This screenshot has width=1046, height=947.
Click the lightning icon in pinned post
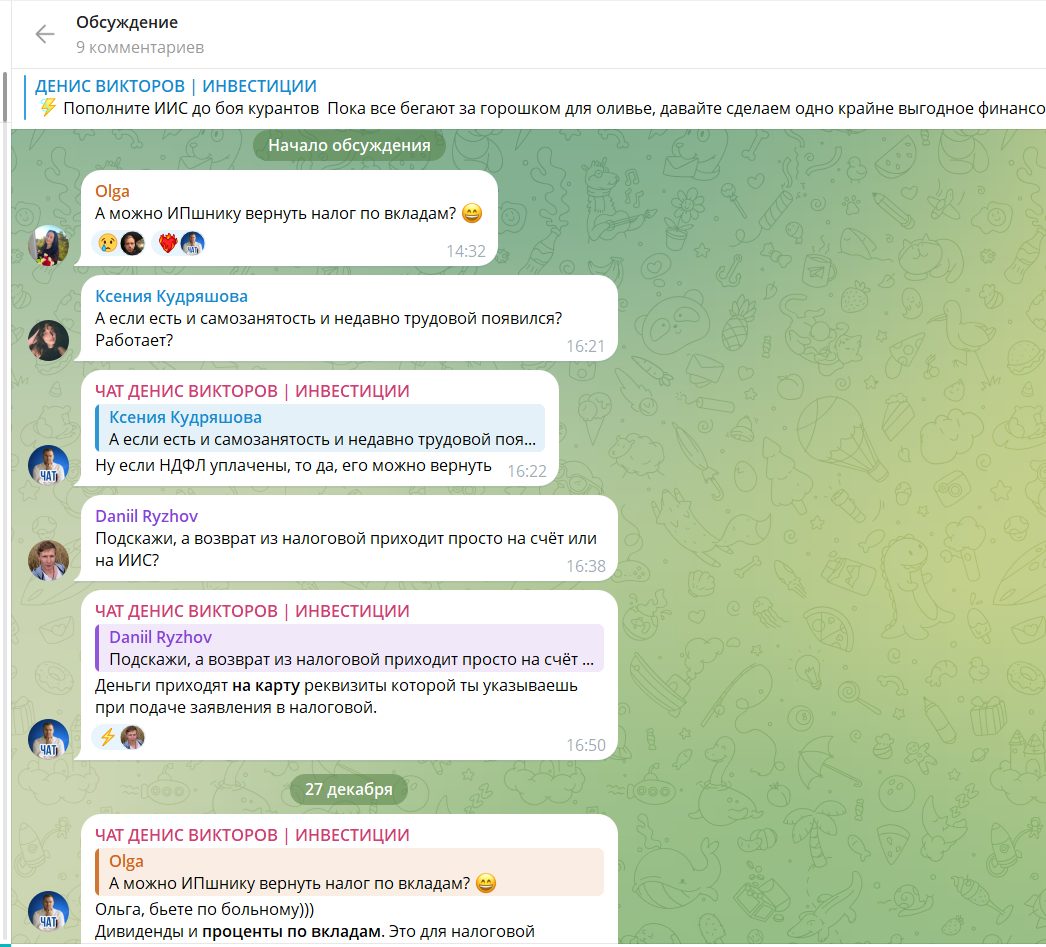(x=47, y=107)
